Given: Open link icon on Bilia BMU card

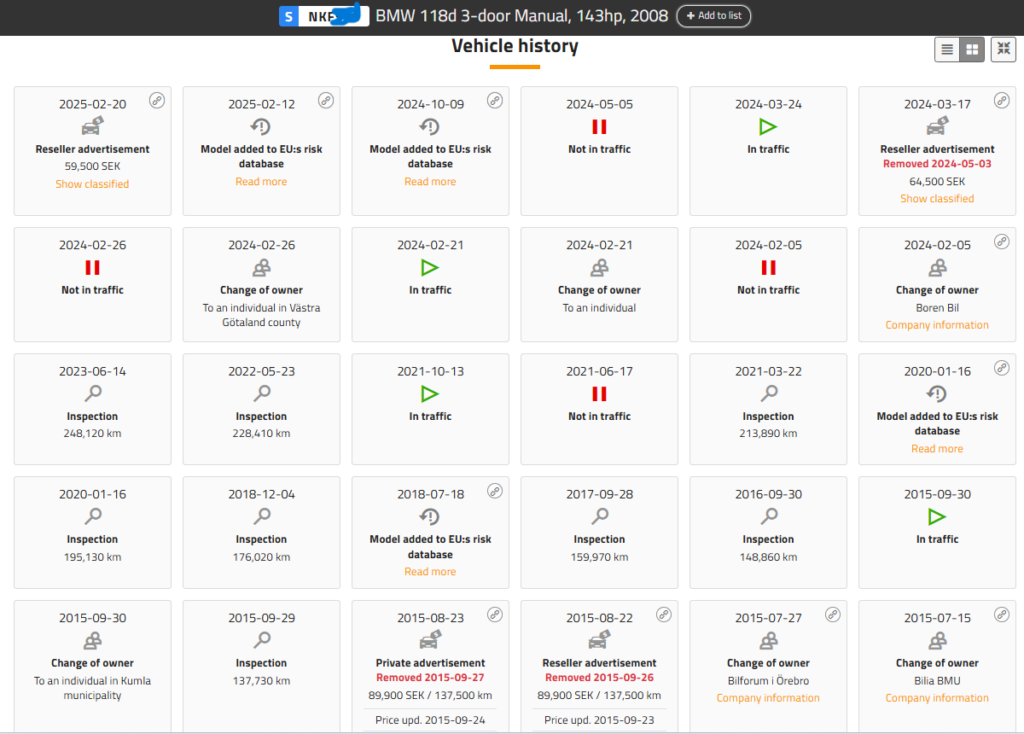Looking at the screenshot, I should click(1002, 614).
